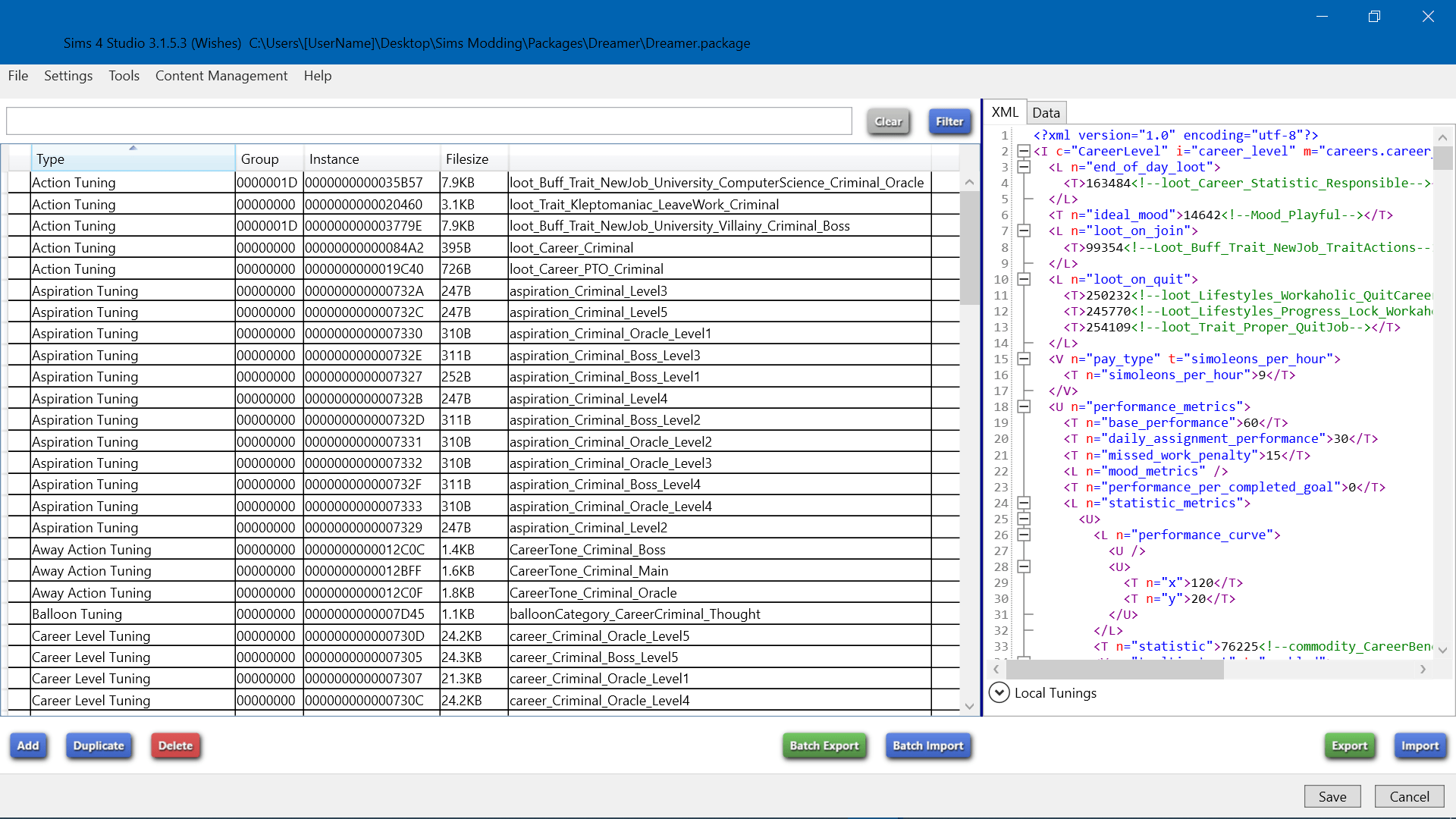Sort by the Filesize column header
Viewport: 1456px width, 819px height.
[x=474, y=158]
